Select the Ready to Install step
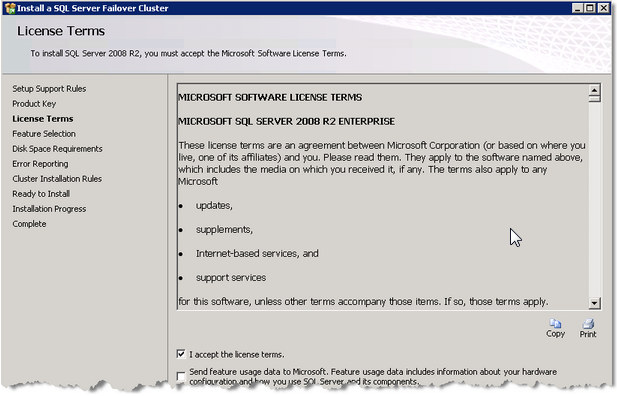 click(41, 194)
